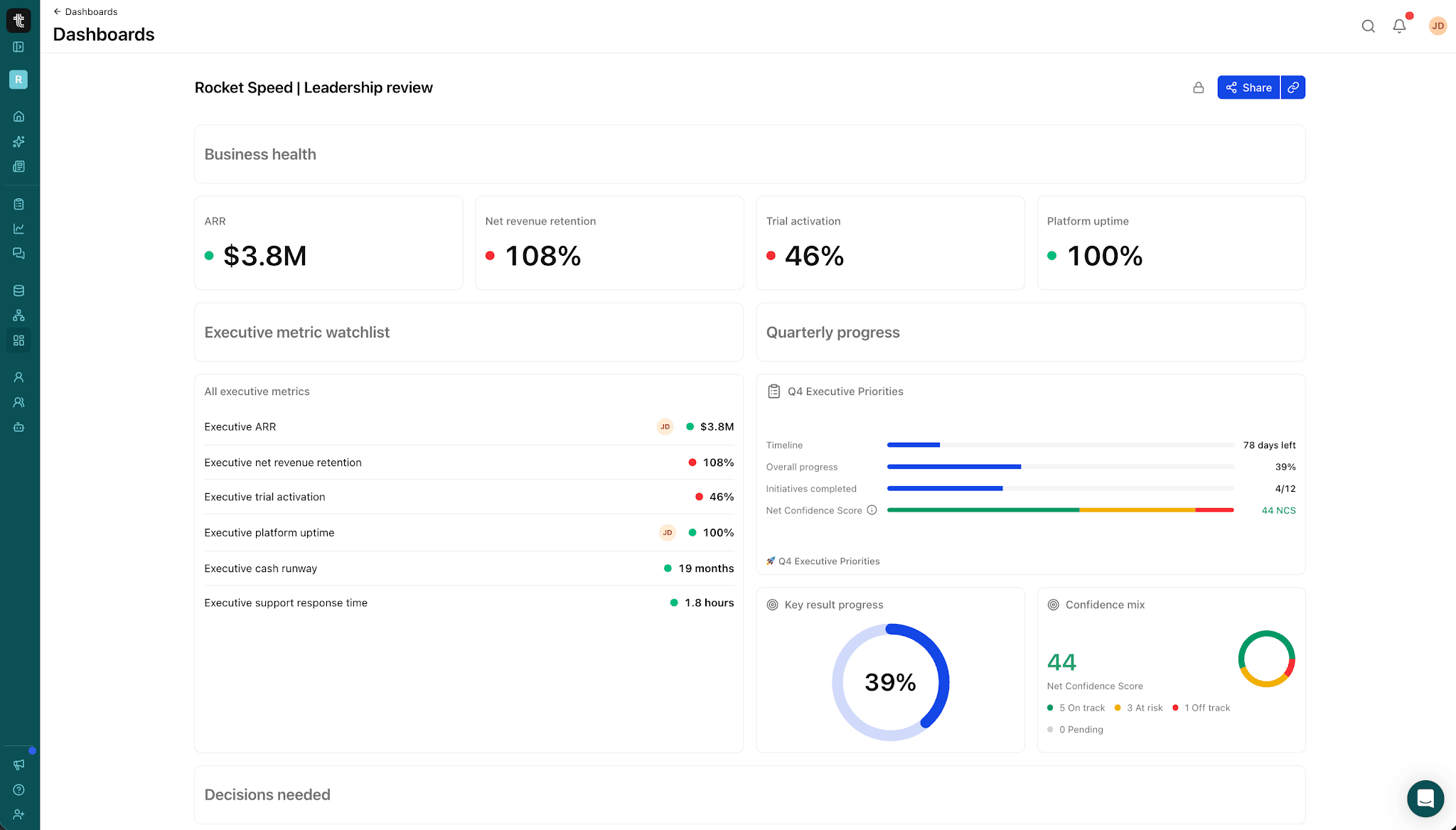
Task: Click the '3 At risk' legend item
Action: pyautogui.click(x=1139, y=708)
